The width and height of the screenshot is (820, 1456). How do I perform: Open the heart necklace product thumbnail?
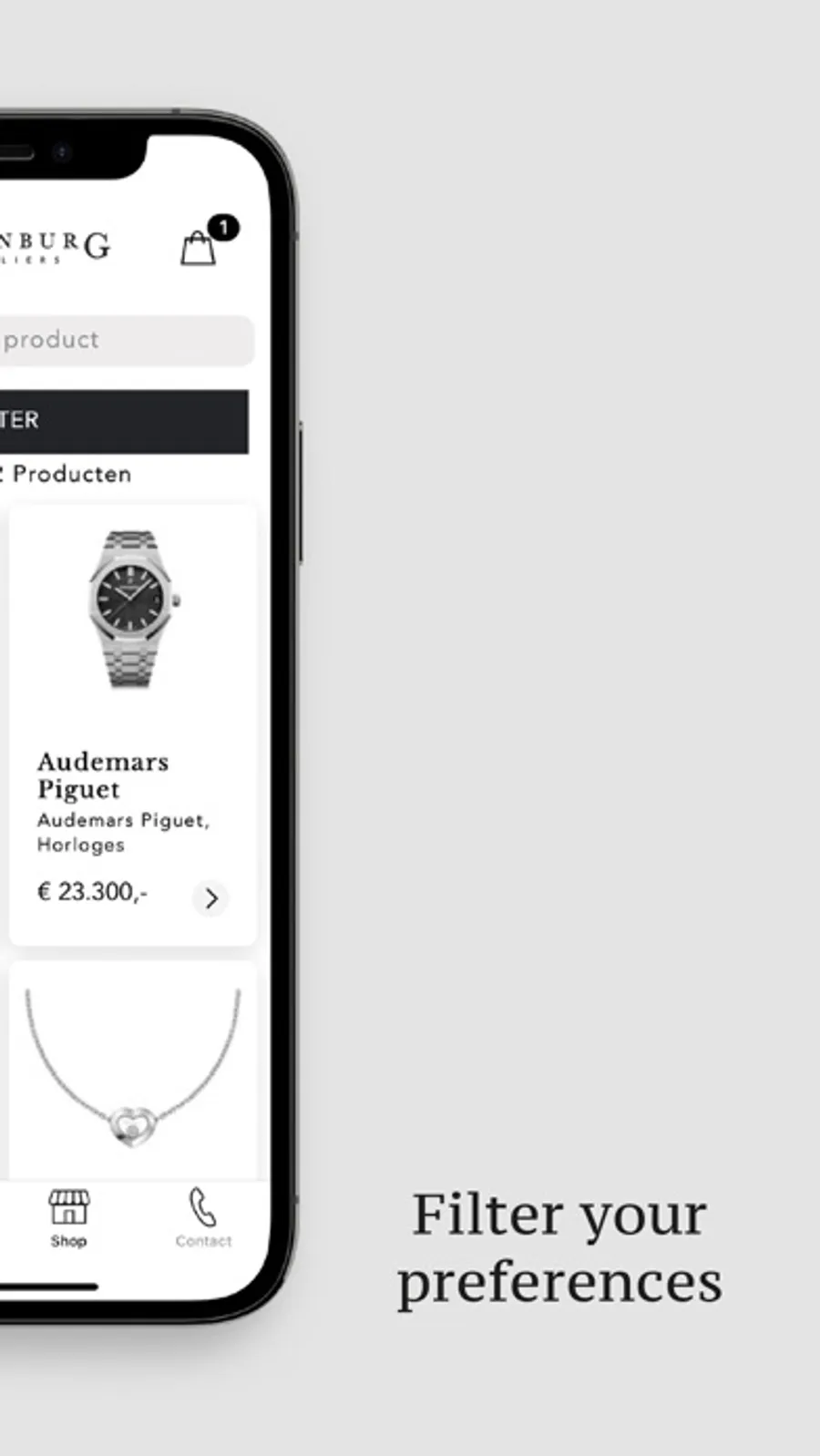pos(133,1068)
